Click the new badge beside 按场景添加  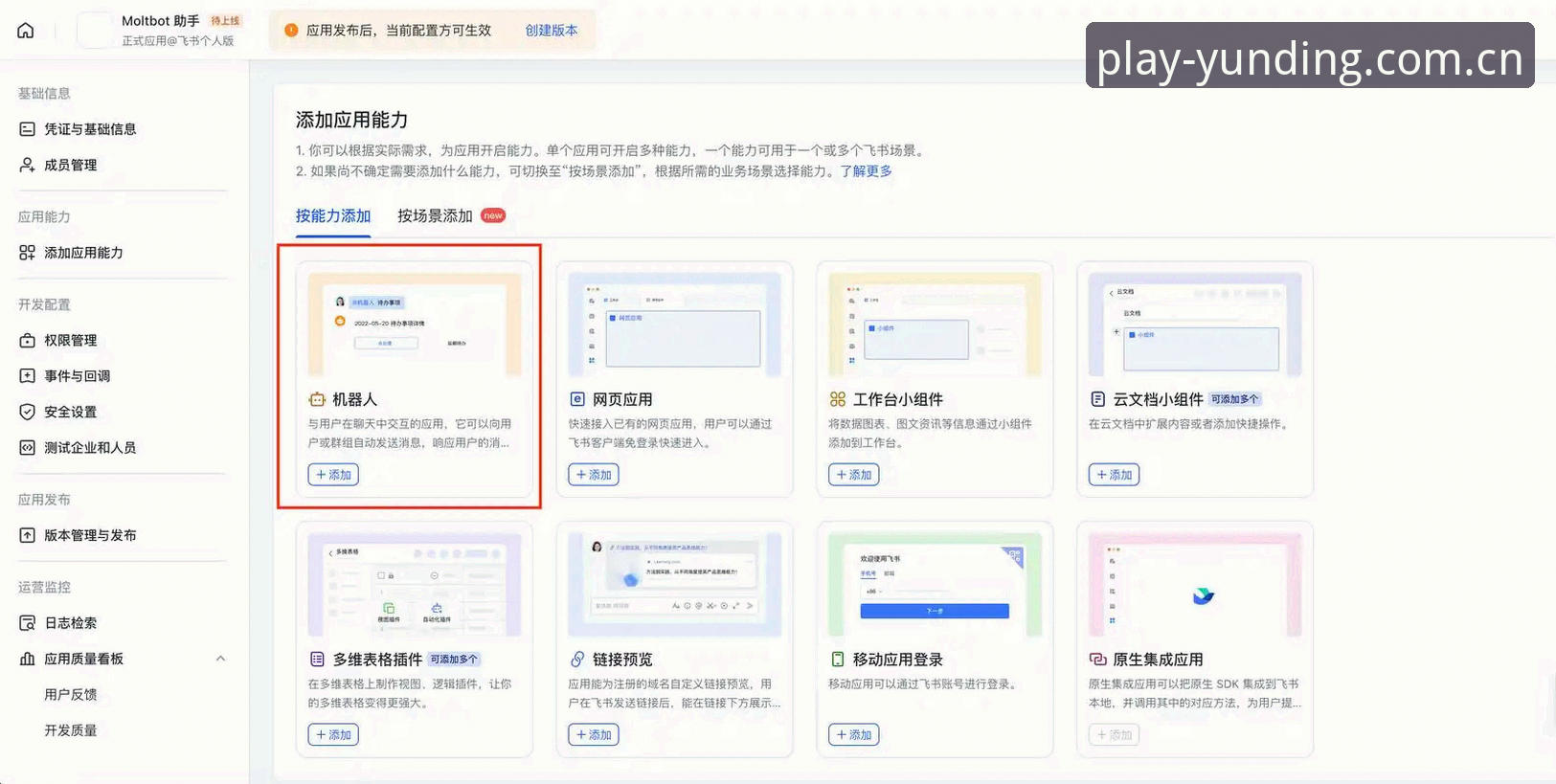point(493,215)
